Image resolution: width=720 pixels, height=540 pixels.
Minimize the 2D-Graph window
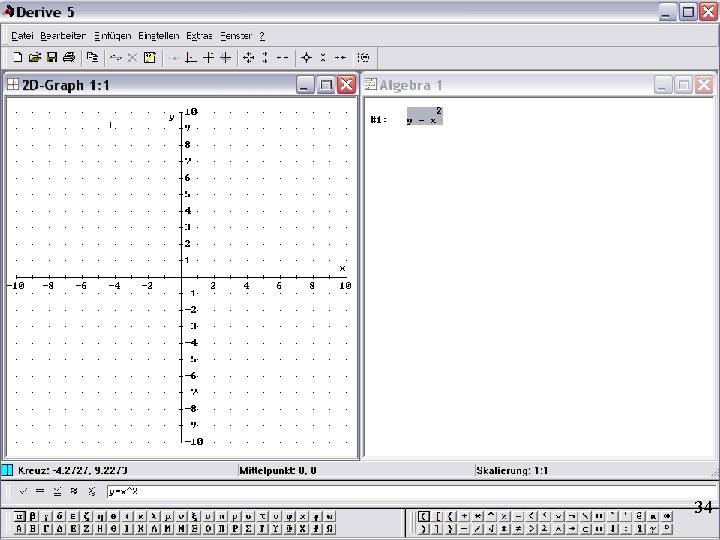point(305,85)
